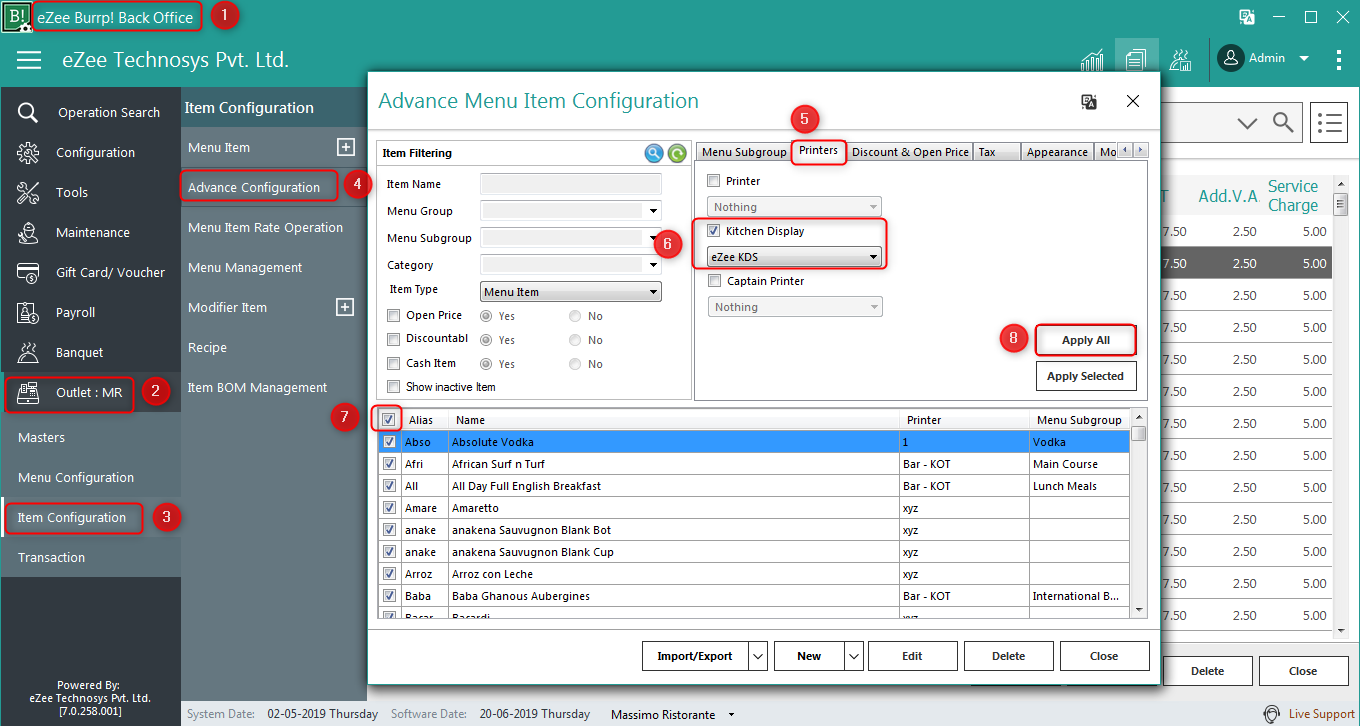The image size is (1360, 726).
Task: Click the Banquet icon in sidebar
Action: 28,352
